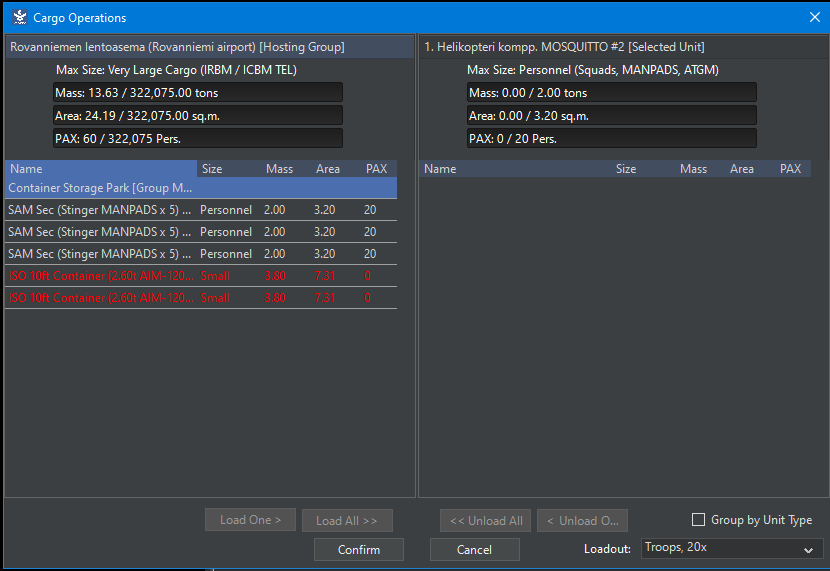This screenshot has width=830, height=571.
Task: Click the Load All button
Action: 347,521
